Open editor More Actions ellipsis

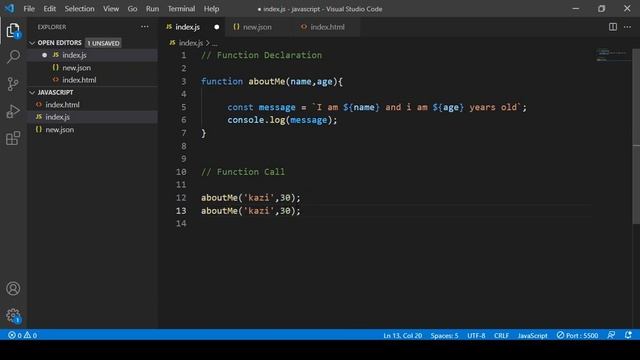[627, 27]
